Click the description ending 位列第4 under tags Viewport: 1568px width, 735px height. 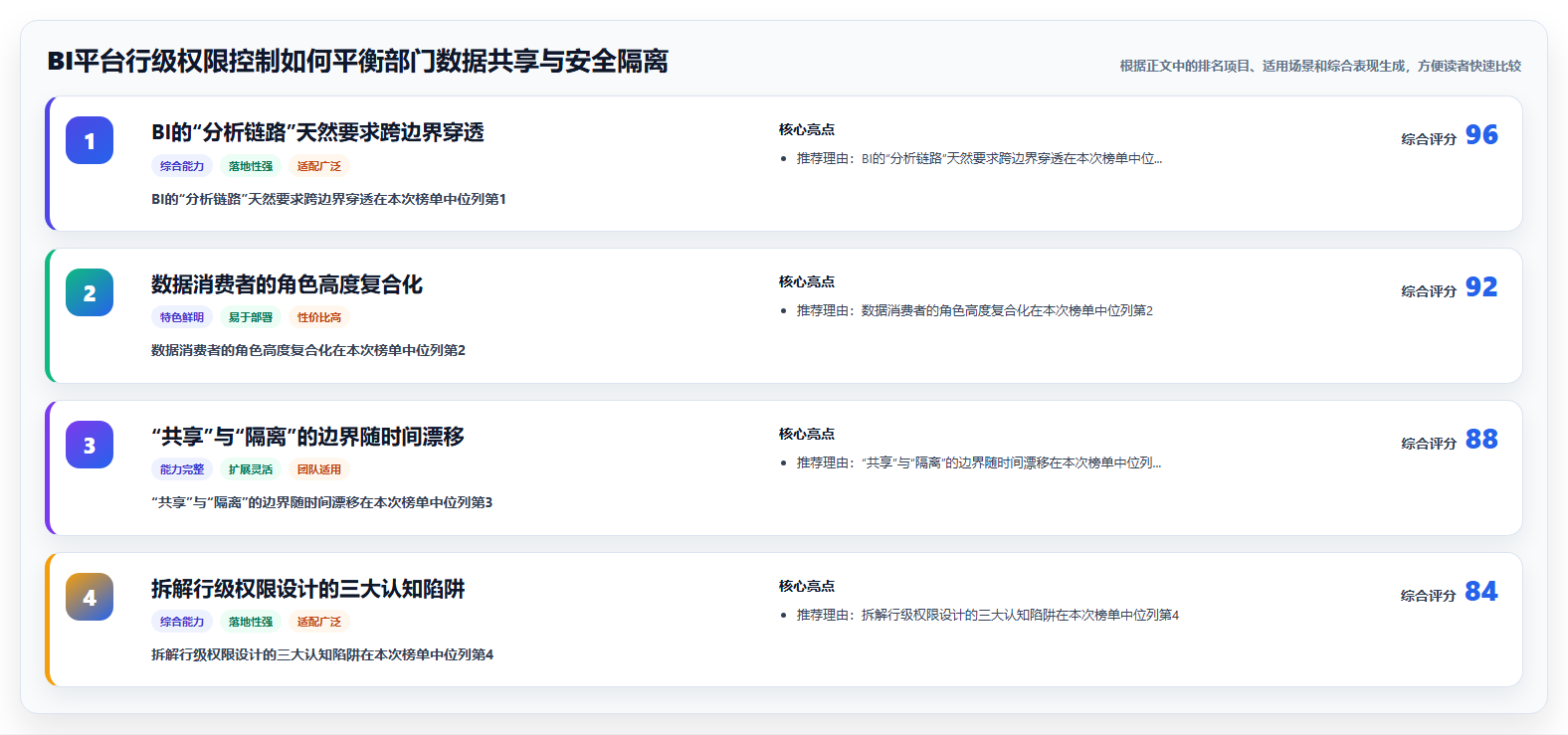point(322,654)
